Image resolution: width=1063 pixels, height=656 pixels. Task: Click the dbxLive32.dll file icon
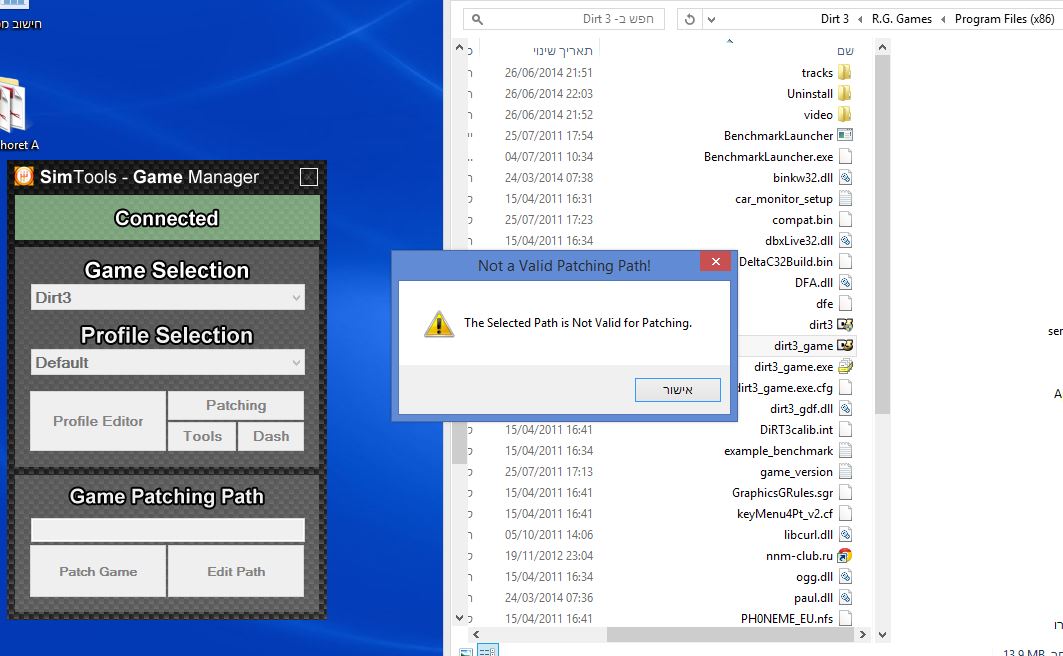[x=845, y=240]
